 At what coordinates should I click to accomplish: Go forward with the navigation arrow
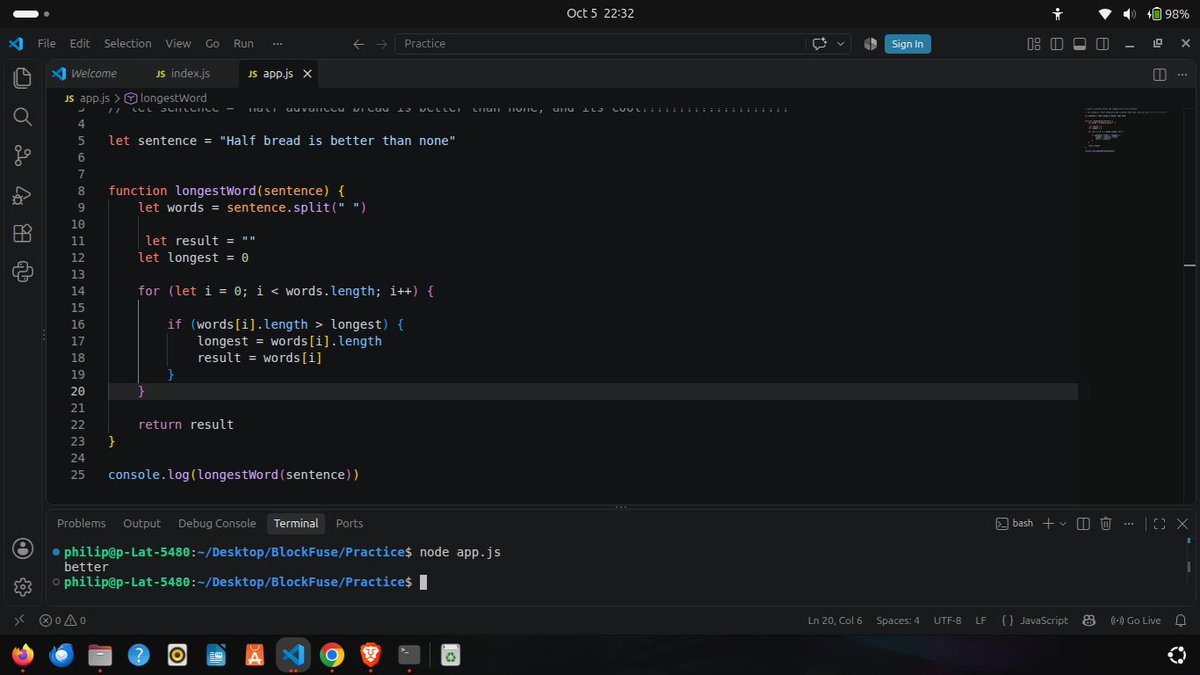click(381, 44)
